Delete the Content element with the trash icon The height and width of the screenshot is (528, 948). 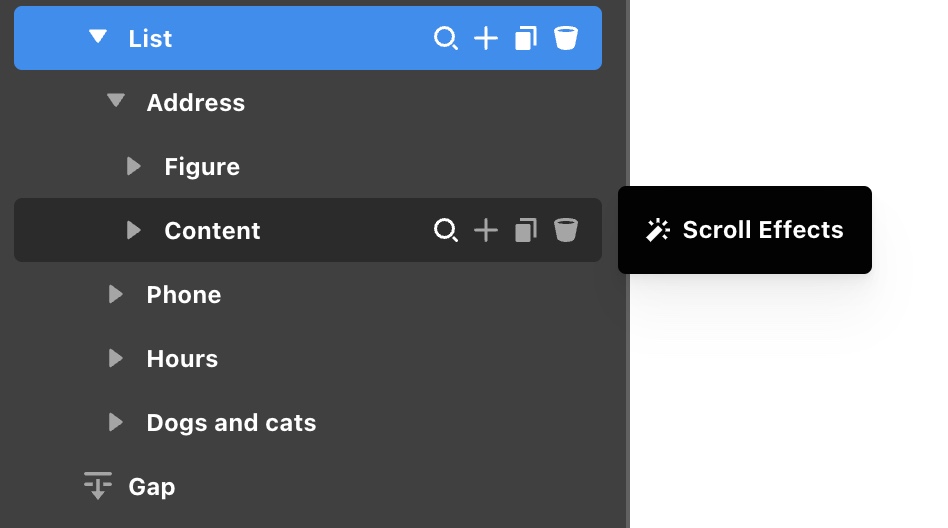[x=566, y=231]
